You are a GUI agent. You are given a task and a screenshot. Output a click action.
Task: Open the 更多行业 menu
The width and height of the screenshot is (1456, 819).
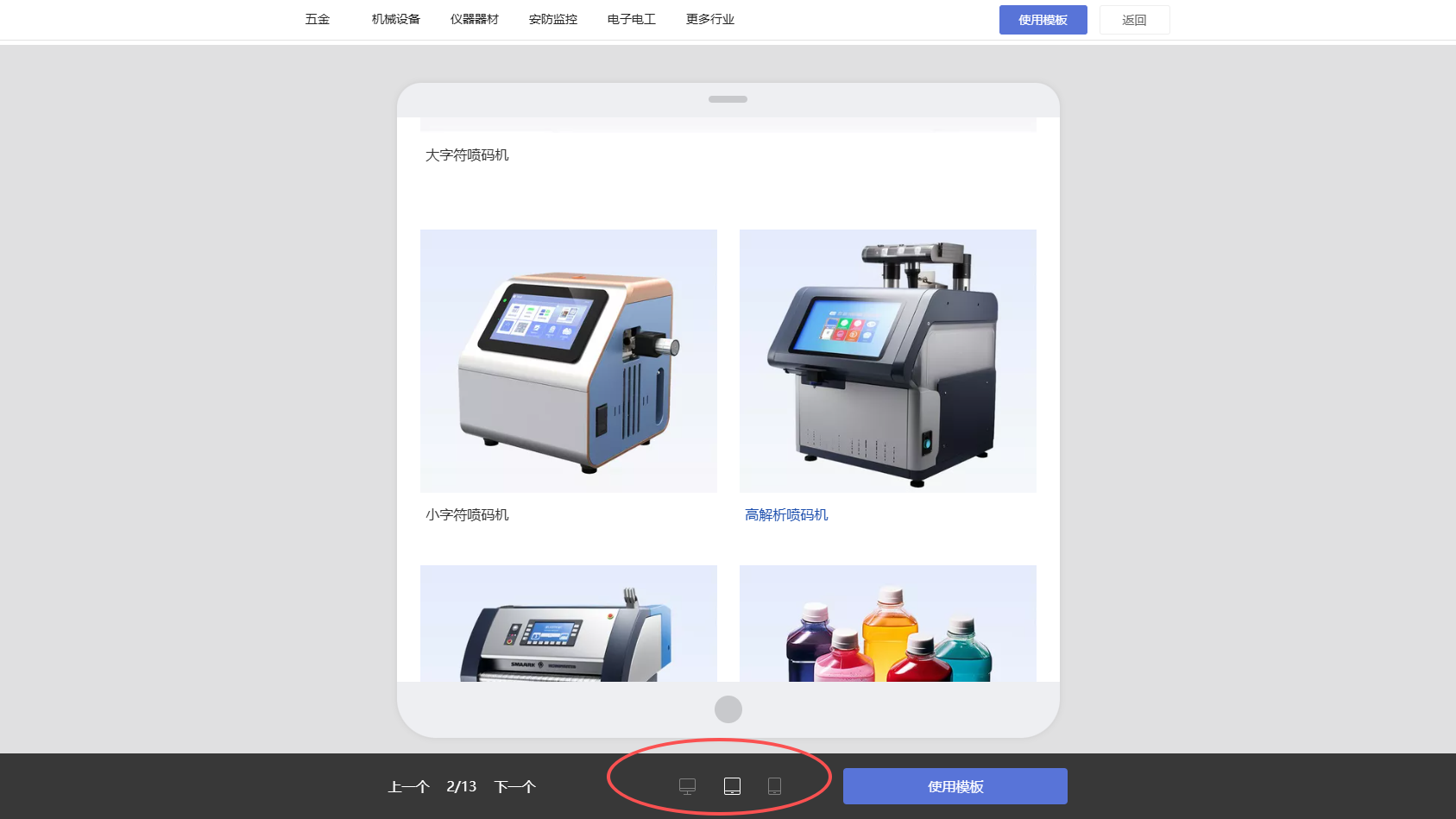point(710,19)
